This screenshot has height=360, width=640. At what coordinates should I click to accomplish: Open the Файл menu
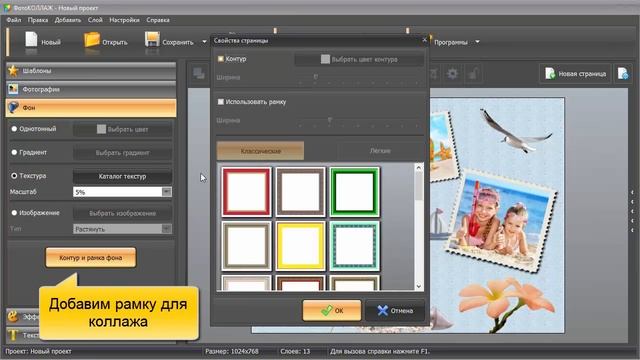(x=14, y=20)
